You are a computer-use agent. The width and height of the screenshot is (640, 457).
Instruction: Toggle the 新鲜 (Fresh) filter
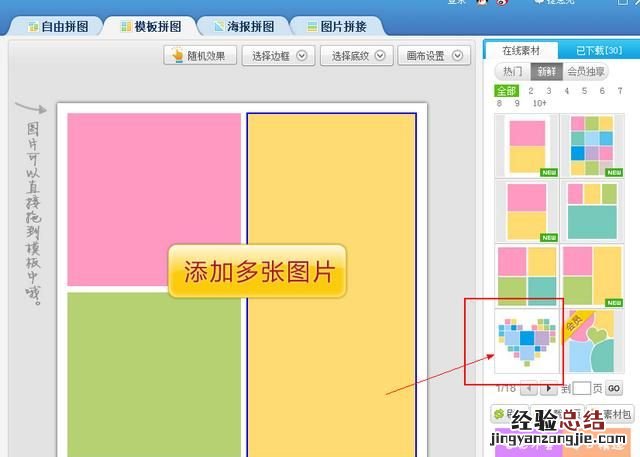click(546, 72)
